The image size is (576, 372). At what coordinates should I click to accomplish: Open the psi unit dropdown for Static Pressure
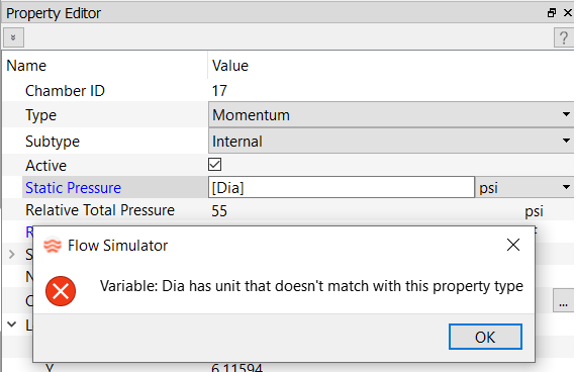click(525, 188)
